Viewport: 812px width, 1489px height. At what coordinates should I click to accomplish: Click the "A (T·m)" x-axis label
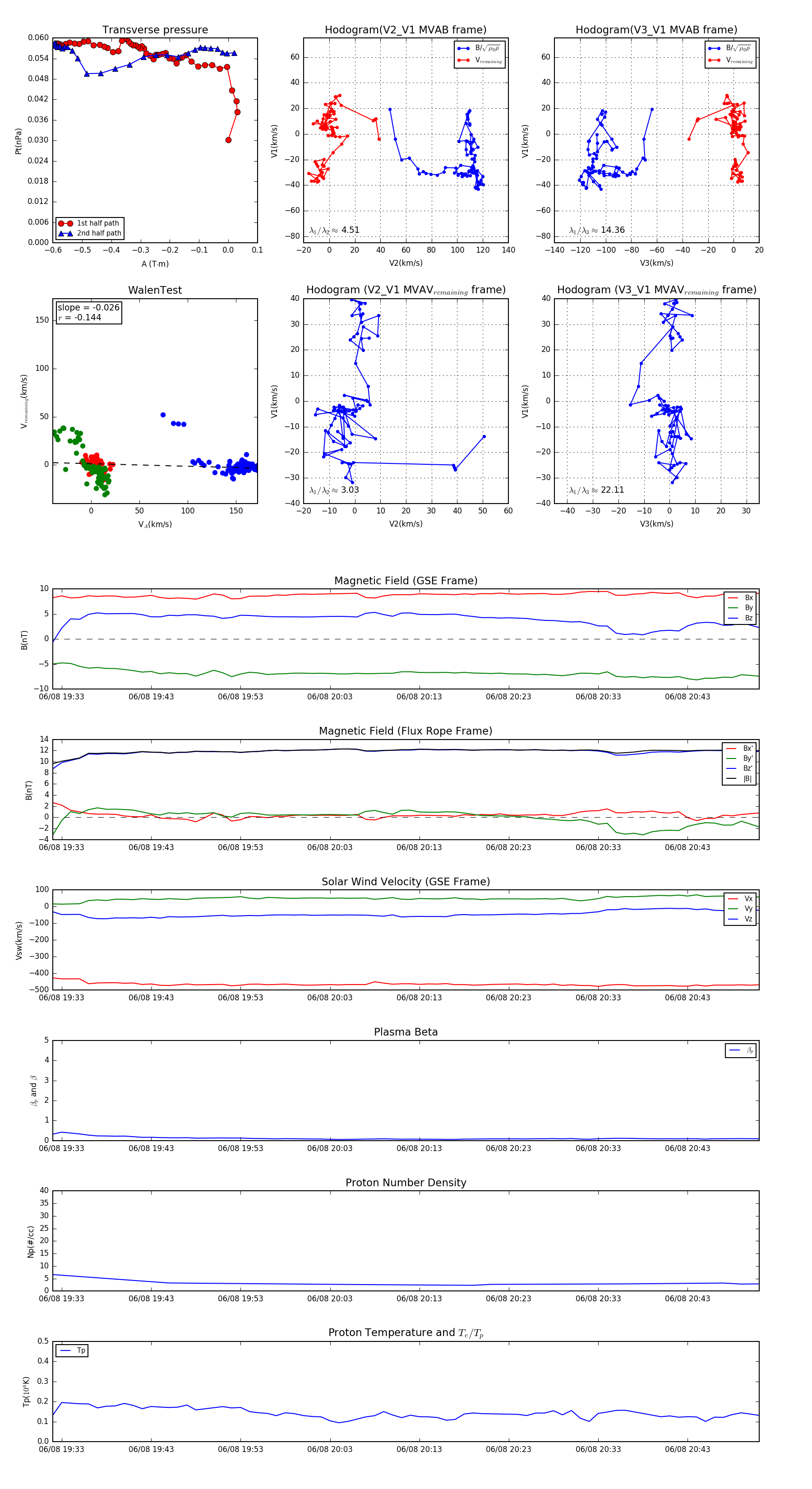155,264
